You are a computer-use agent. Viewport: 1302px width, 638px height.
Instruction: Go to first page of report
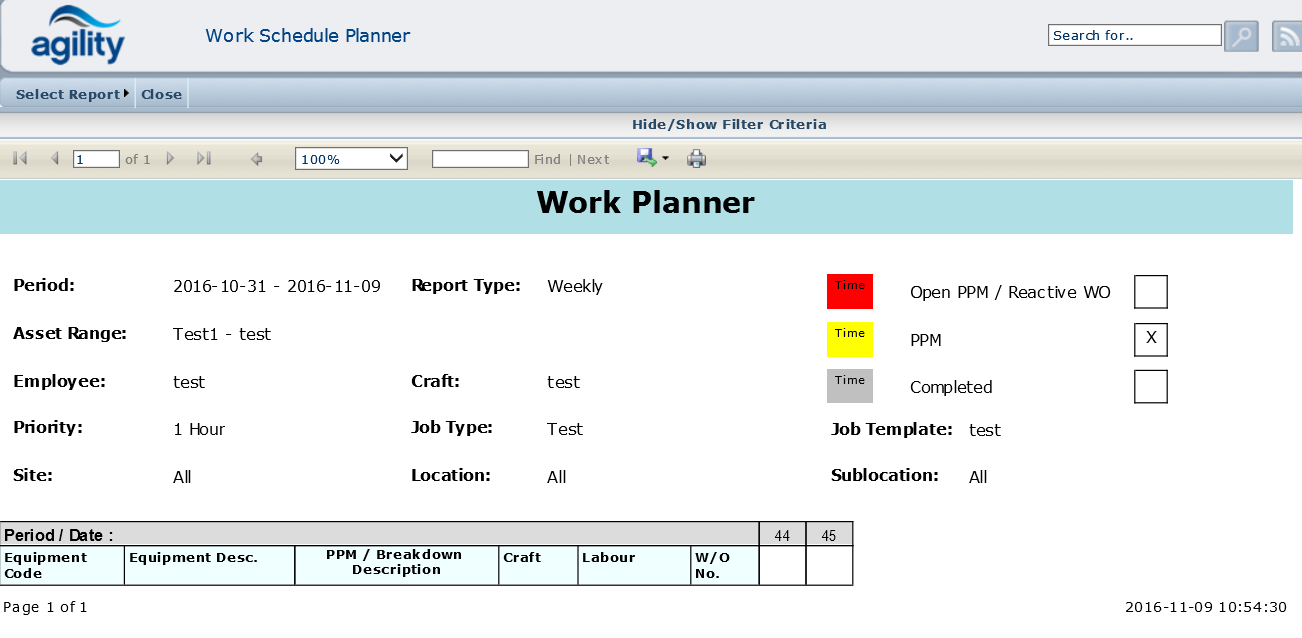20,158
